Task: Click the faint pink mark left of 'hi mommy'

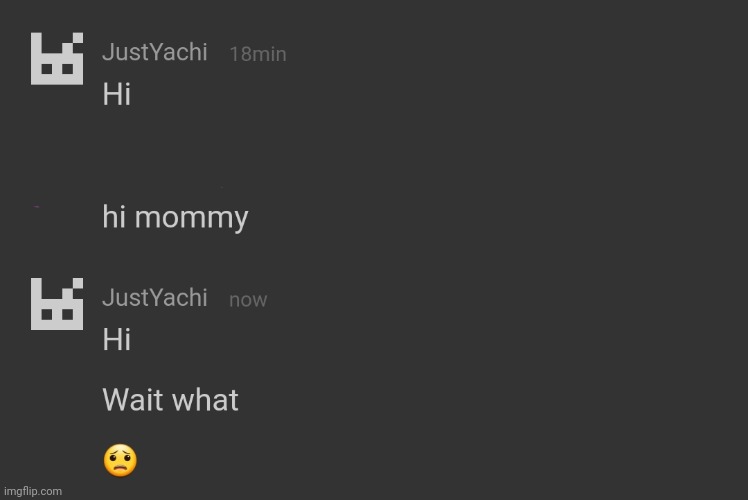Action: [x=37, y=206]
